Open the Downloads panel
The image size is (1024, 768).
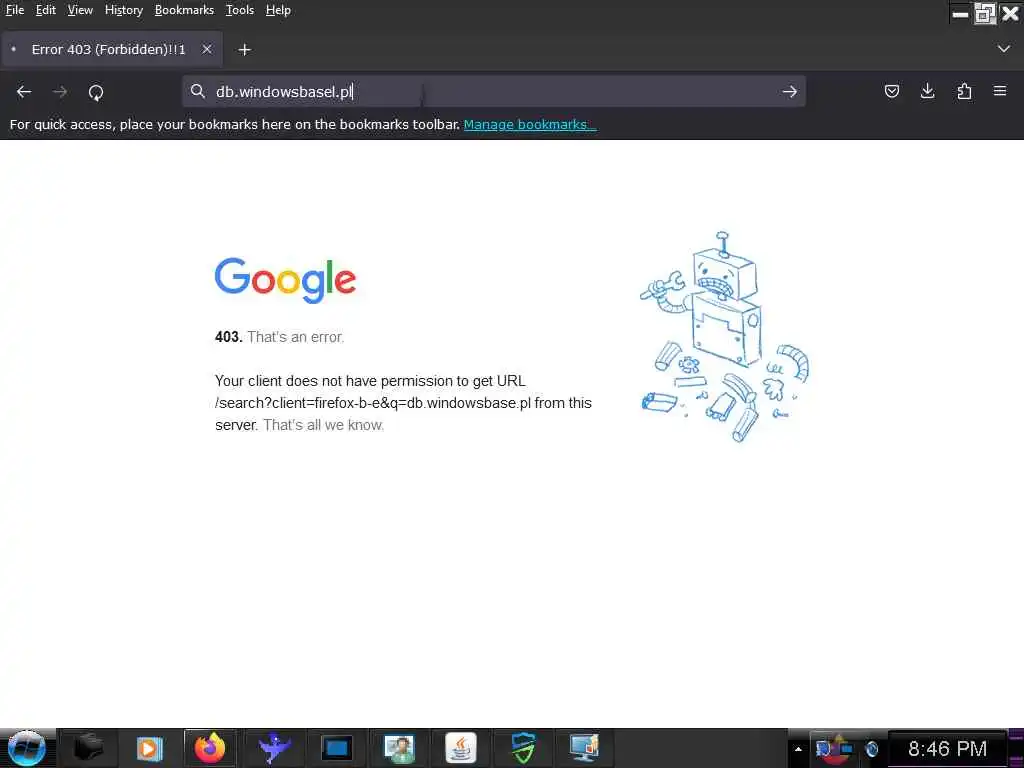[x=927, y=91]
